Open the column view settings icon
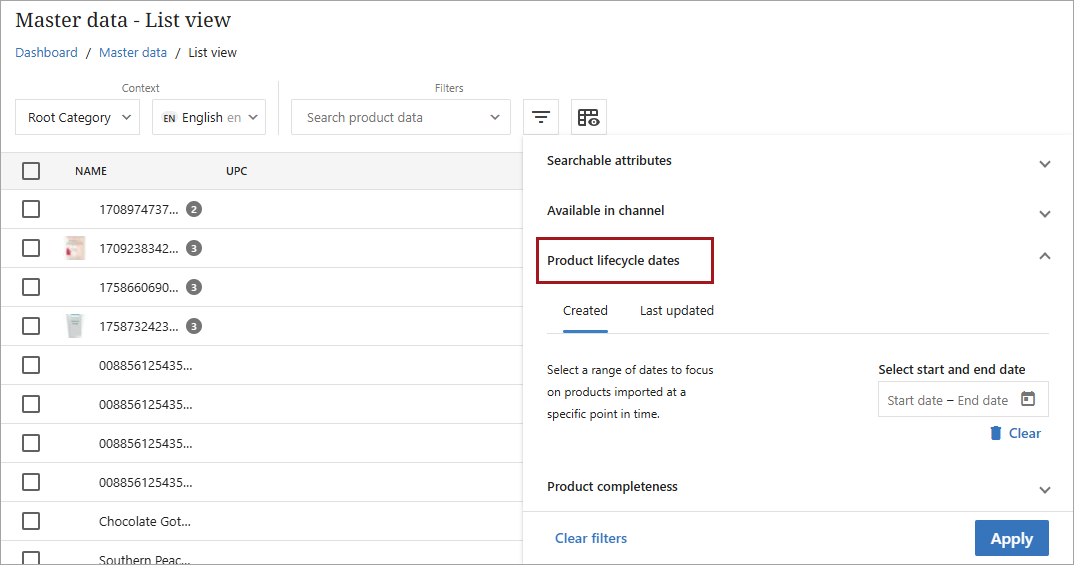This screenshot has height=565, width=1074. click(x=588, y=117)
